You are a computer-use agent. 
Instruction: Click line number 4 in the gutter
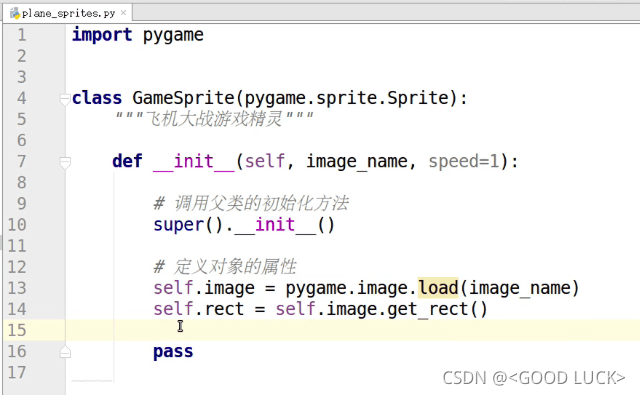tap(22, 98)
